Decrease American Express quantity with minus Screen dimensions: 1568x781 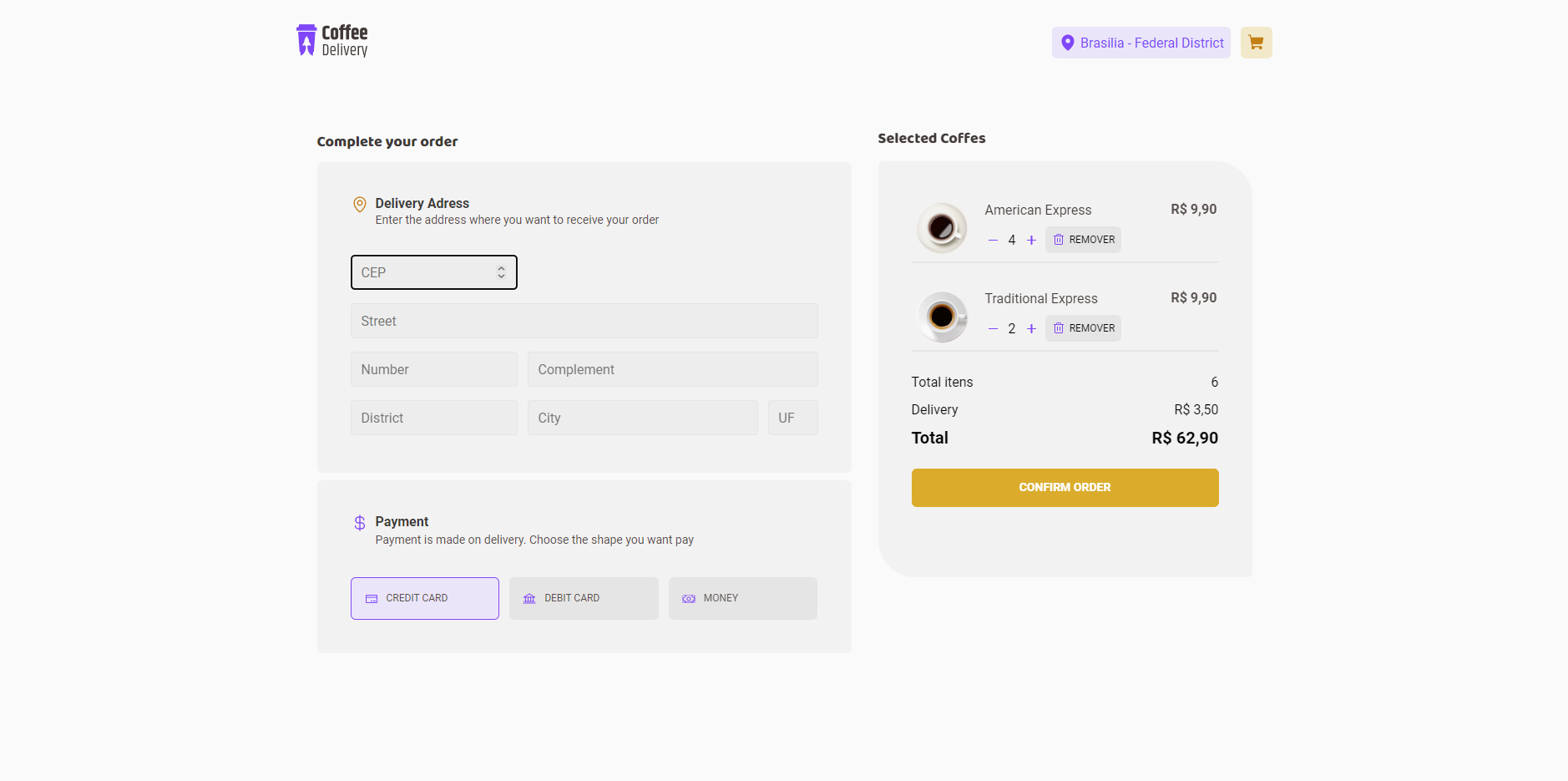pyautogui.click(x=993, y=240)
